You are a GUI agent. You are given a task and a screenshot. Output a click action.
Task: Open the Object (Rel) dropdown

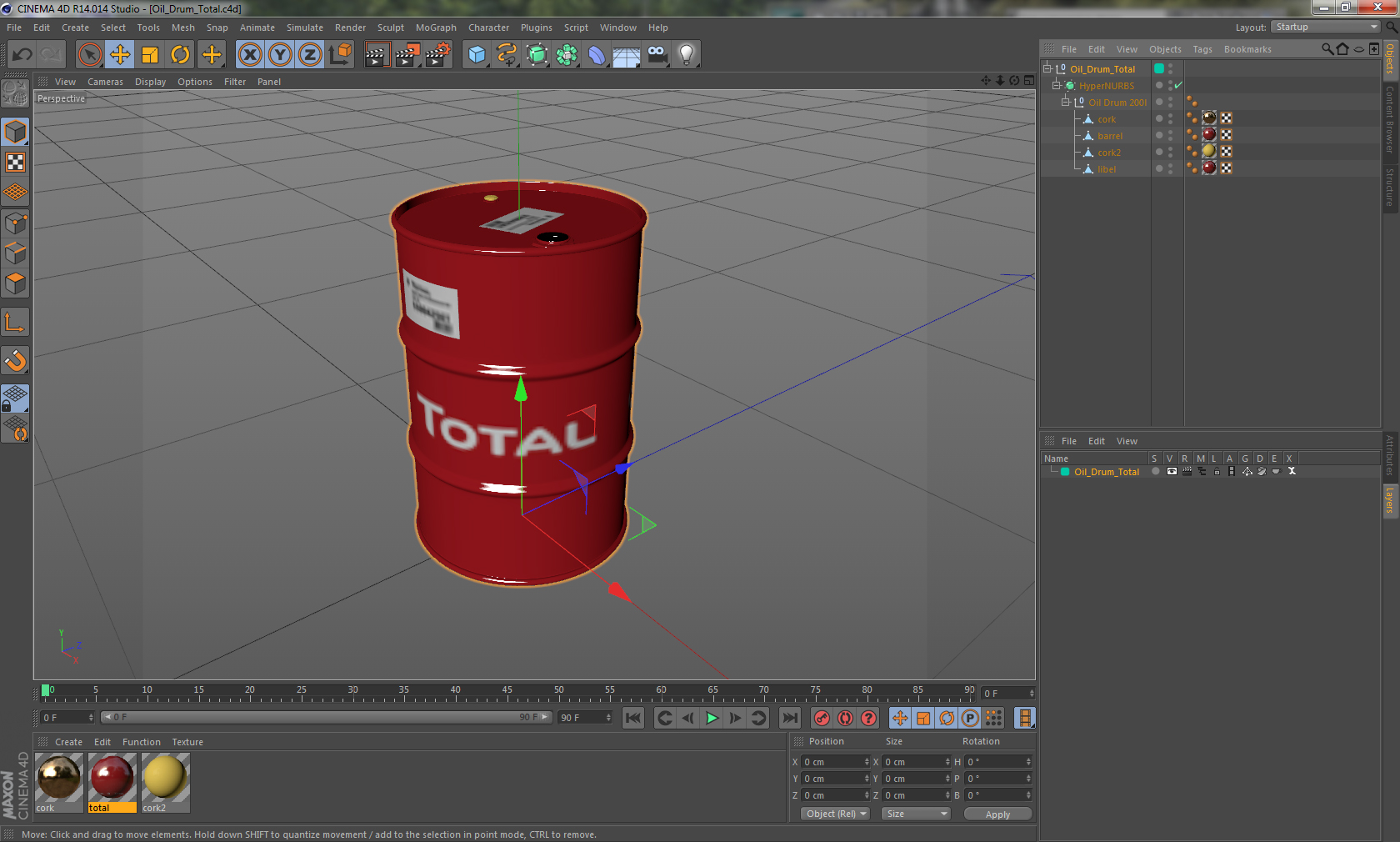[x=835, y=814]
